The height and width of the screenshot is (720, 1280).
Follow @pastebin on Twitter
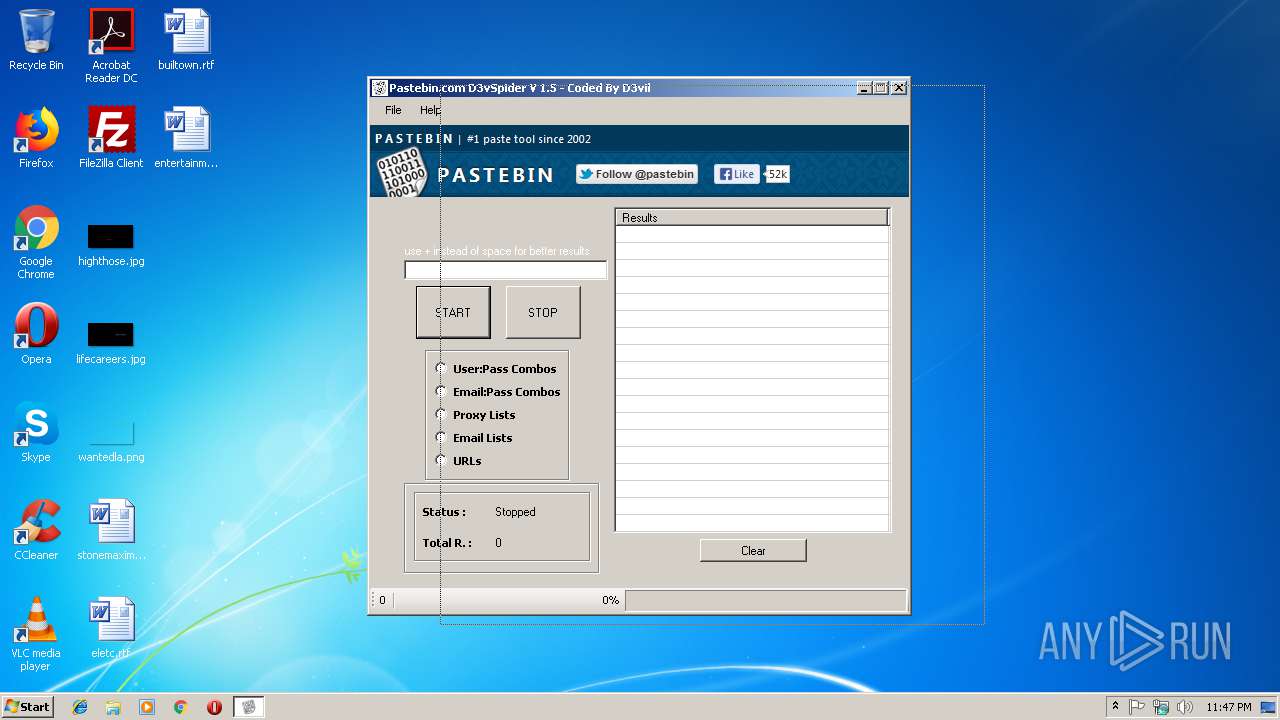coord(637,174)
